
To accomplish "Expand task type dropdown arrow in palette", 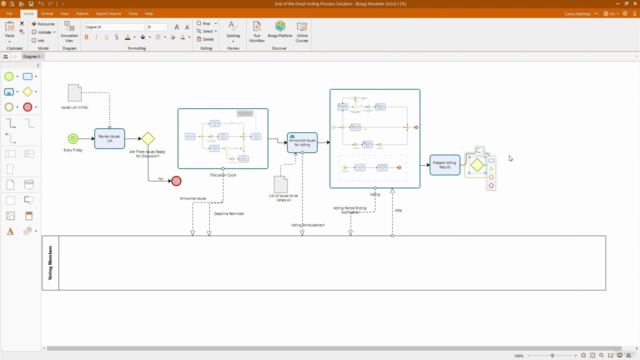I will (x=36, y=76).
